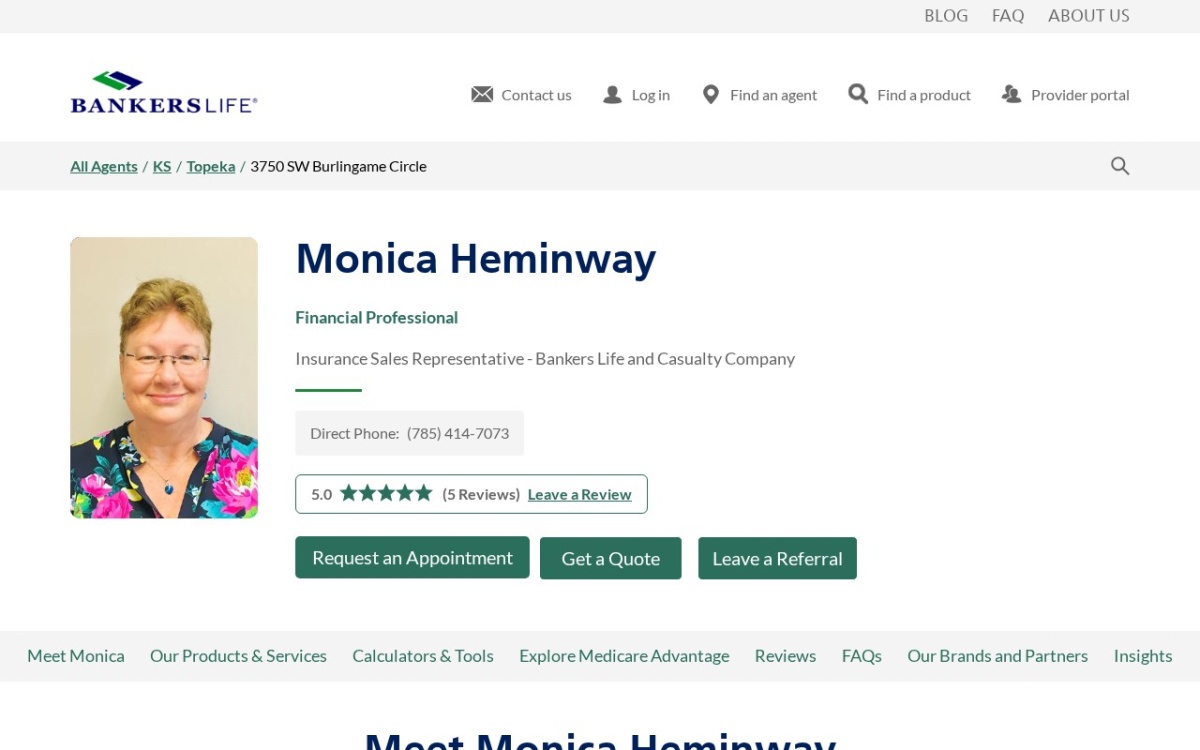Click the 5.0 rating score text
Screen dimensions: 1200x750
[x=321, y=494]
